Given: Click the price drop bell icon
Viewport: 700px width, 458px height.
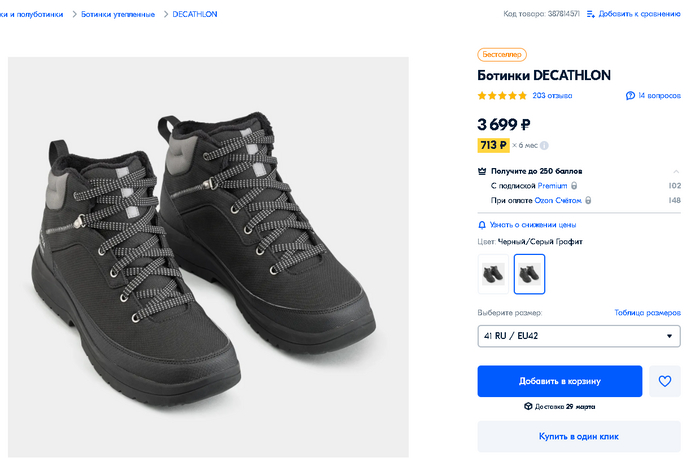Looking at the screenshot, I should coord(483,225).
